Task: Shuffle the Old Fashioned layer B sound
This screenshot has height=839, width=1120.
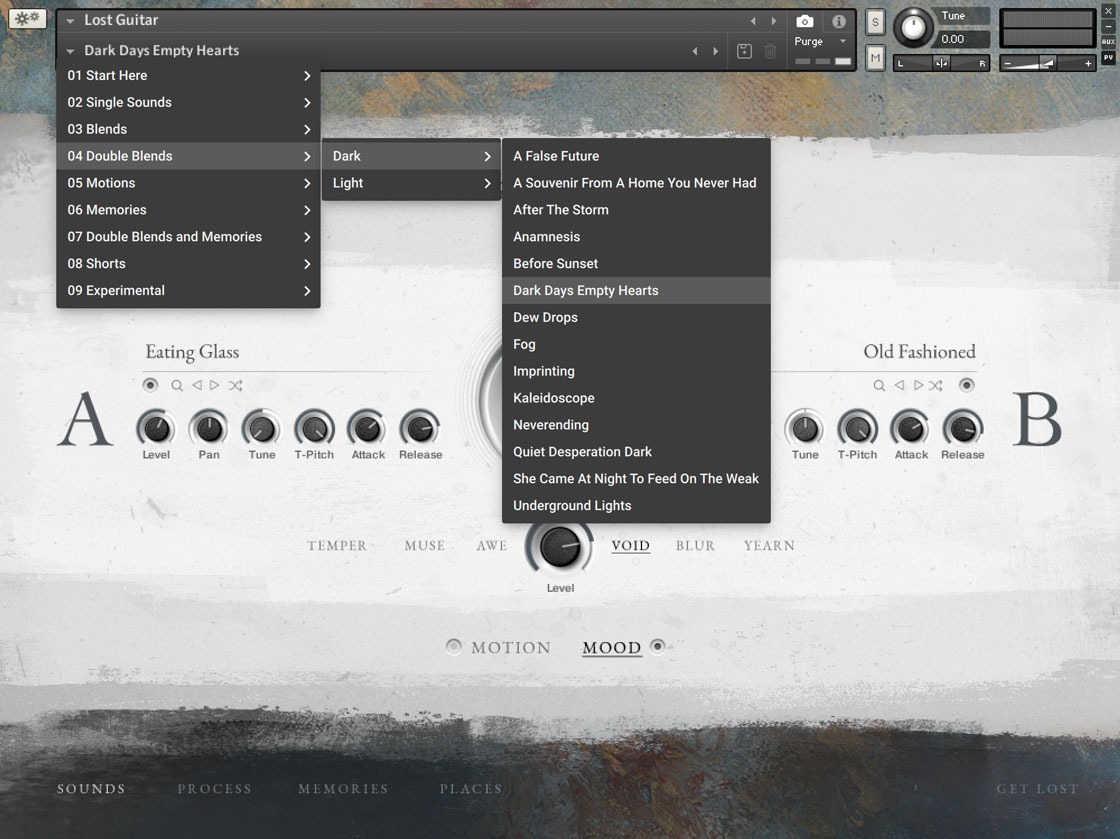Action: [x=936, y=385]
